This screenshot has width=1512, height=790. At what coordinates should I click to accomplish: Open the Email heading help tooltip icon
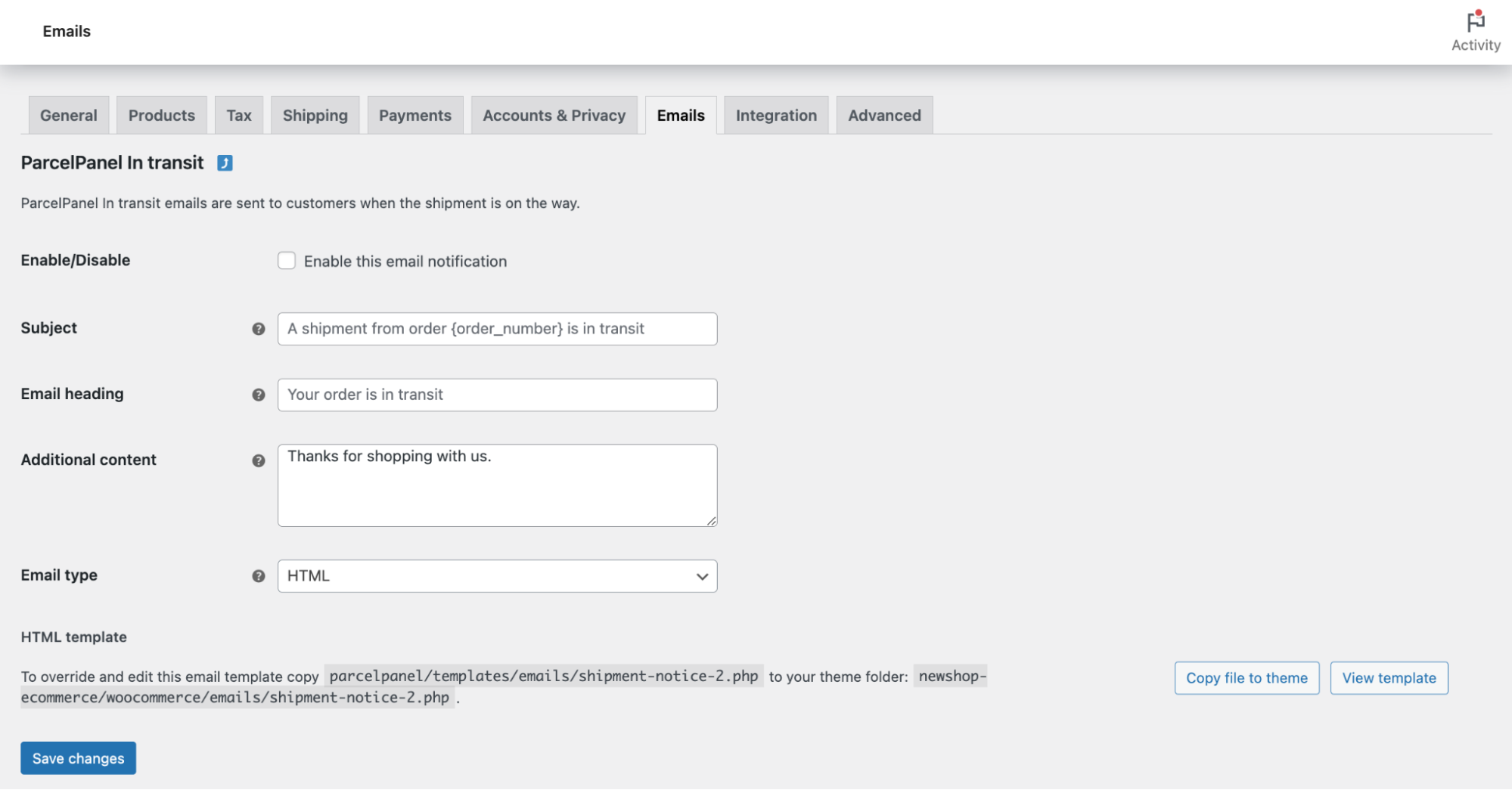click(x=259, y=395)
